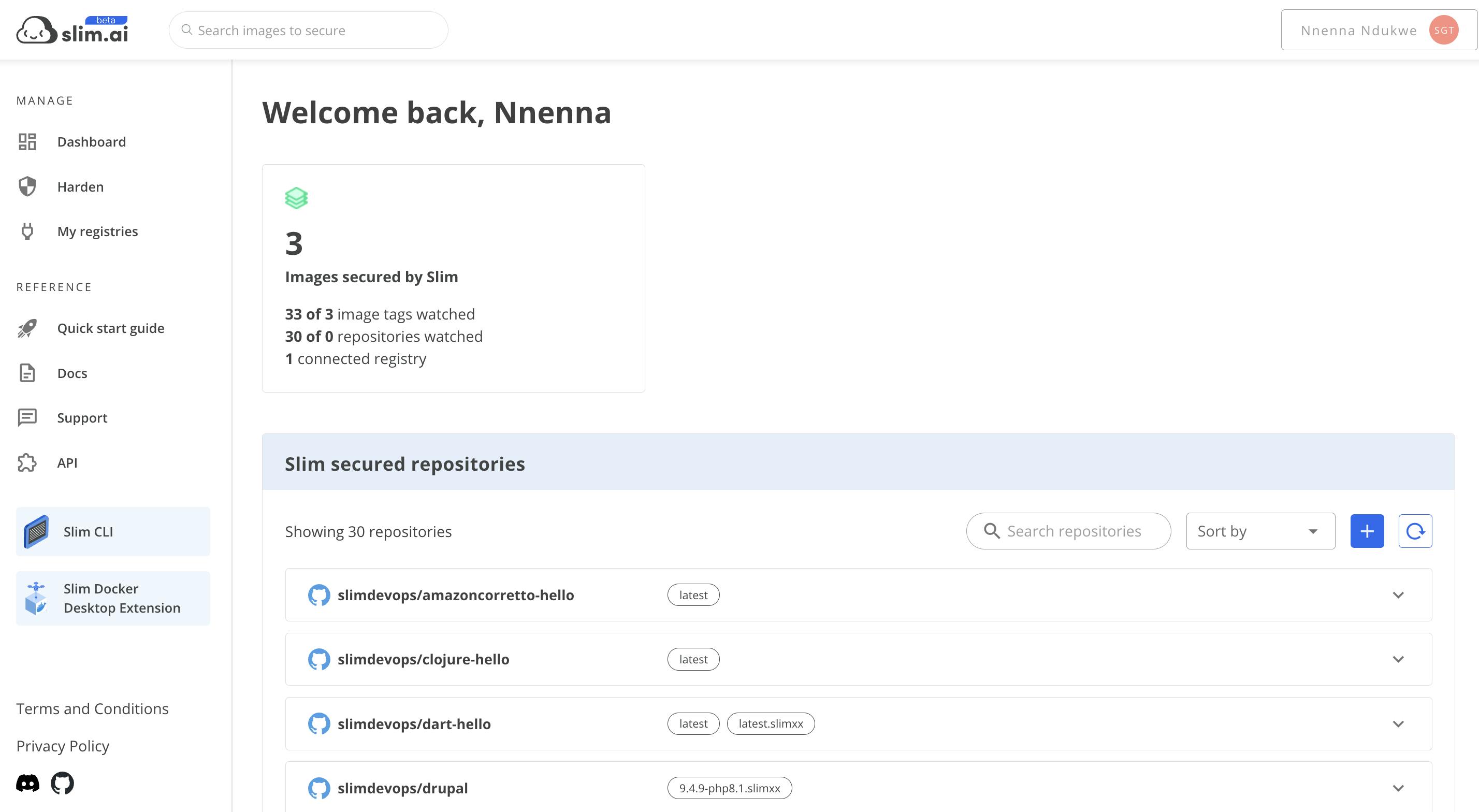Click the beta badge on logo
The image size is (1479, 812).
[x=106, y=20]
